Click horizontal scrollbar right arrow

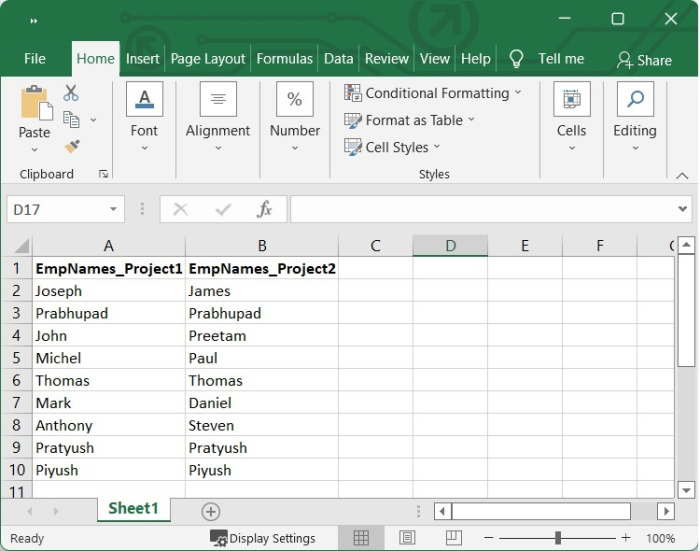[x=666, y=511]
